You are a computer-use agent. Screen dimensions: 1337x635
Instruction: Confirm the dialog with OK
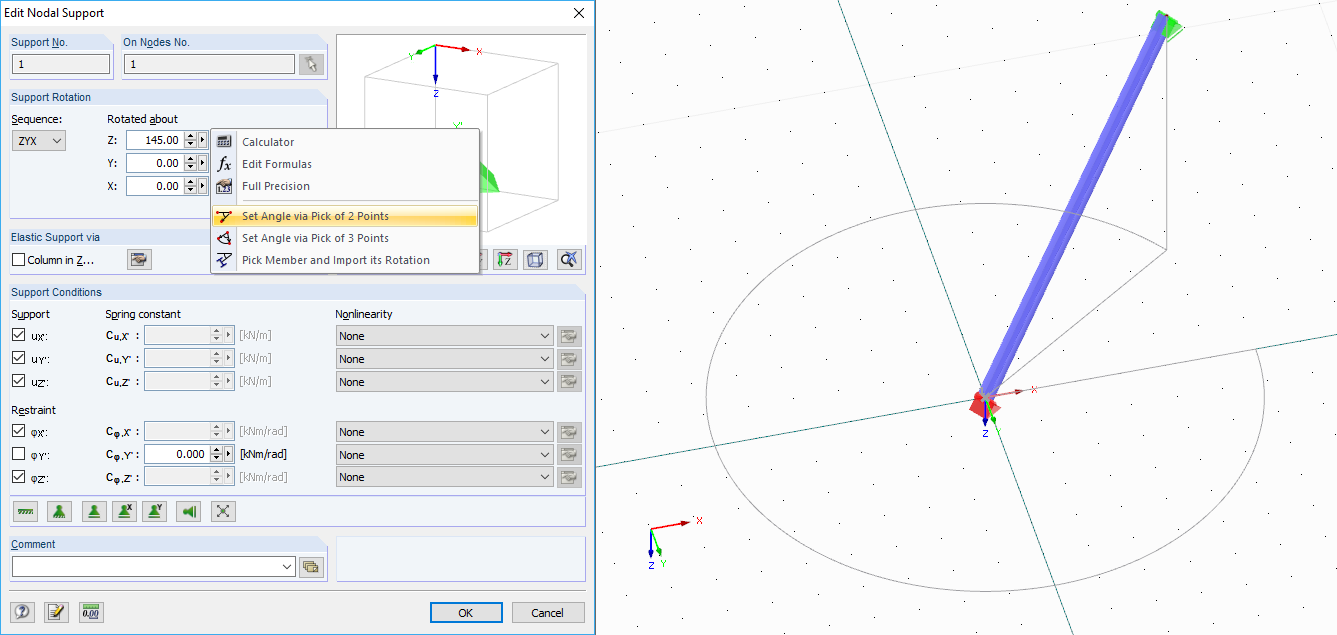pyautogui.click(x=465, y=612)
